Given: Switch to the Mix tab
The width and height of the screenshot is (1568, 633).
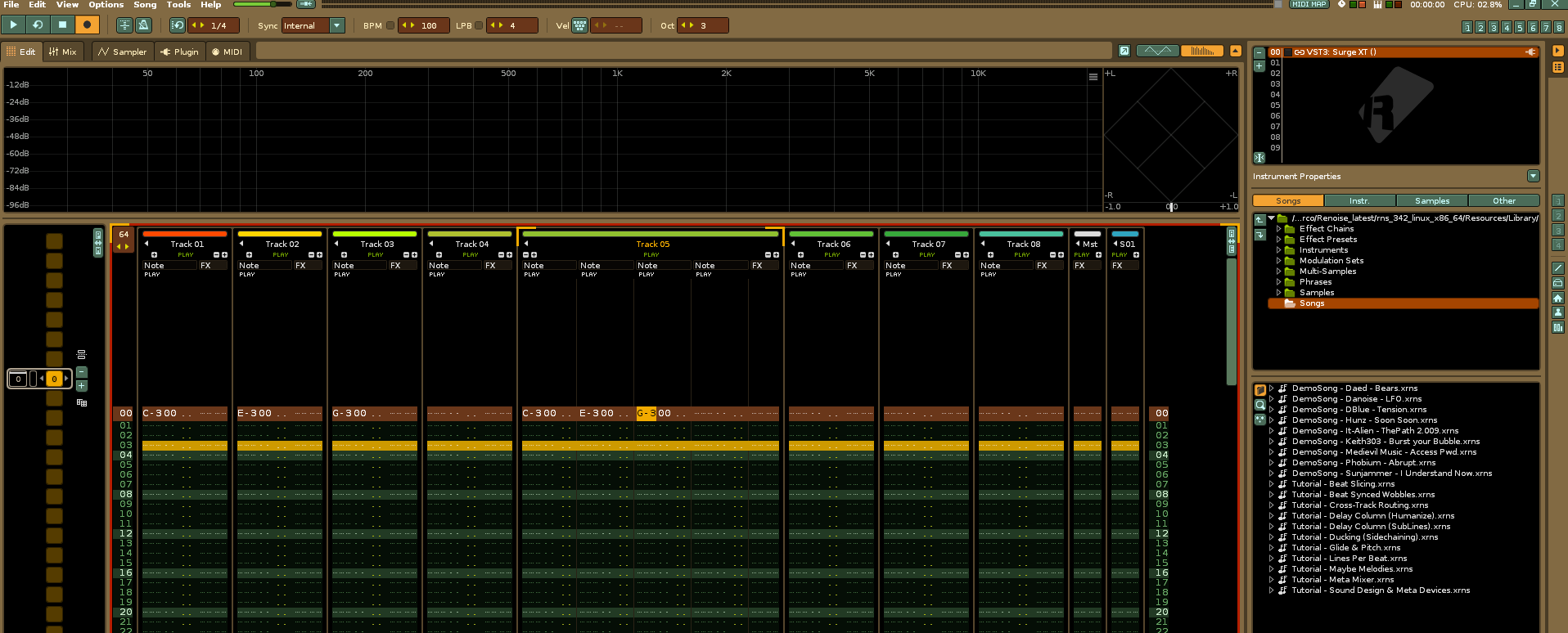Looking at the screenshot, I should 63,52.
